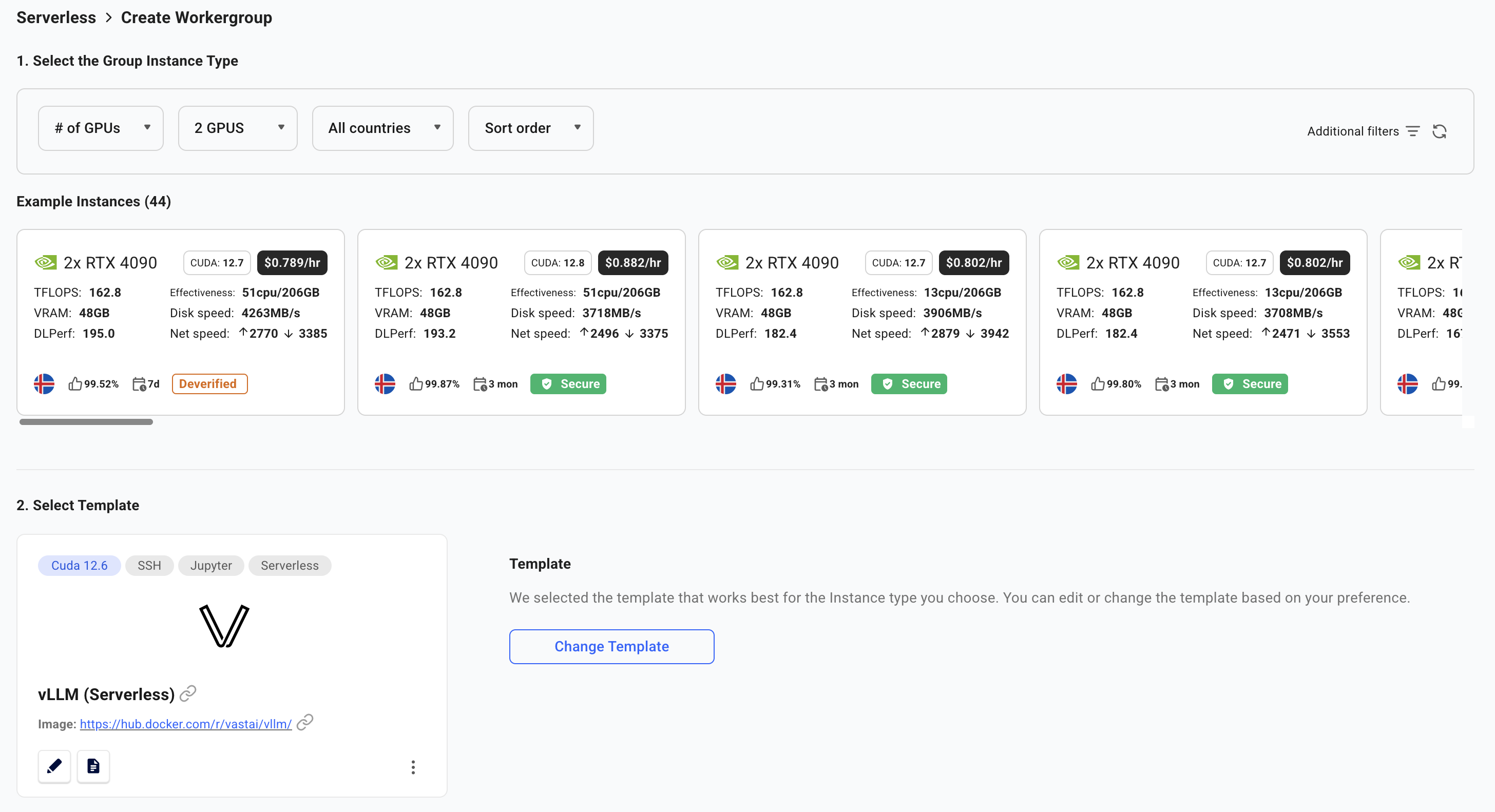Open the three-dot template options menu
Screen dimensions: 1495x812
(413, 767)
